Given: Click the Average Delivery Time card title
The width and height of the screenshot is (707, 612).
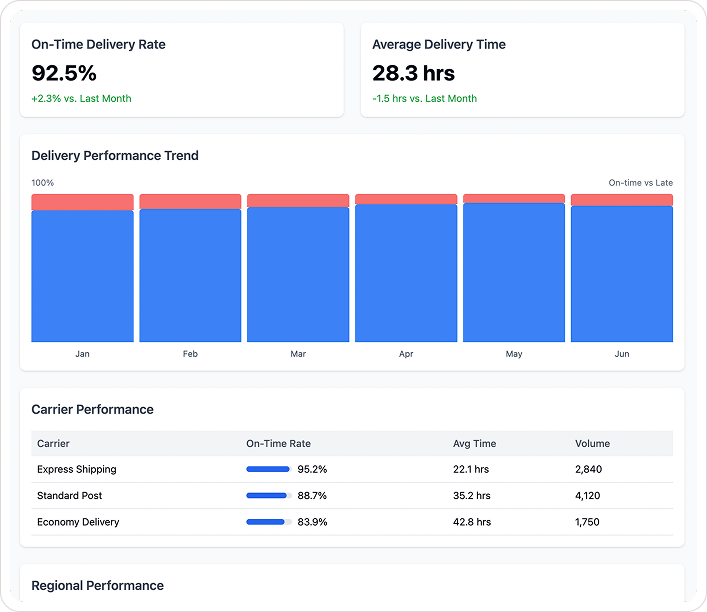Looking at the screenshot, I should (439, 44).
